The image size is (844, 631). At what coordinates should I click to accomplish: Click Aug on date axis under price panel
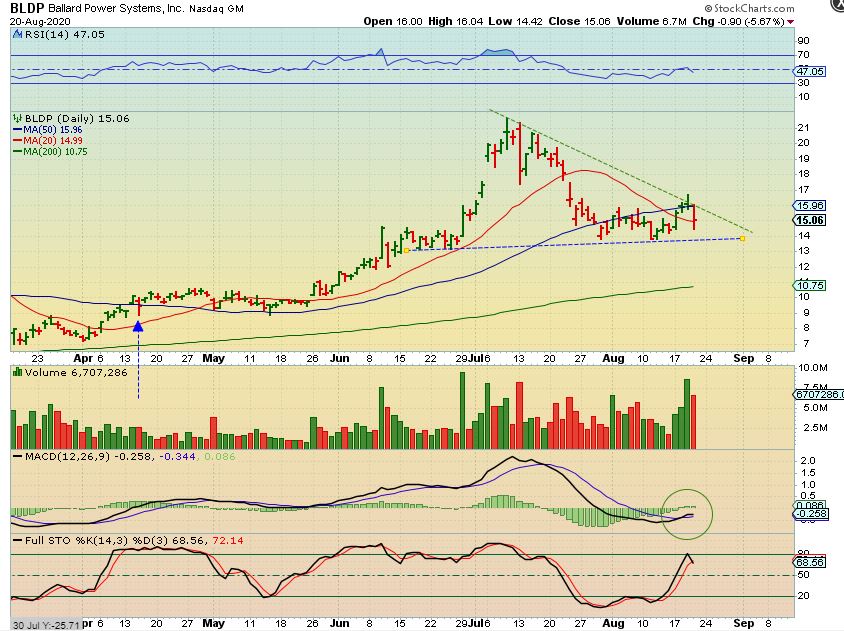(x=613, y=358)
